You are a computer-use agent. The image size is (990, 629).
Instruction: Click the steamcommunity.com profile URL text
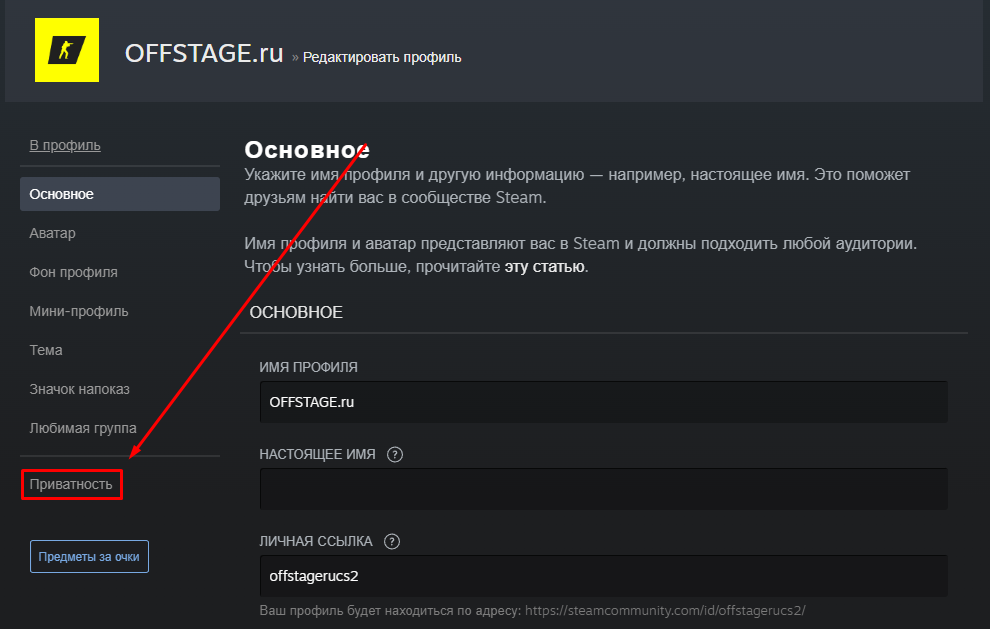pos(665,610)
